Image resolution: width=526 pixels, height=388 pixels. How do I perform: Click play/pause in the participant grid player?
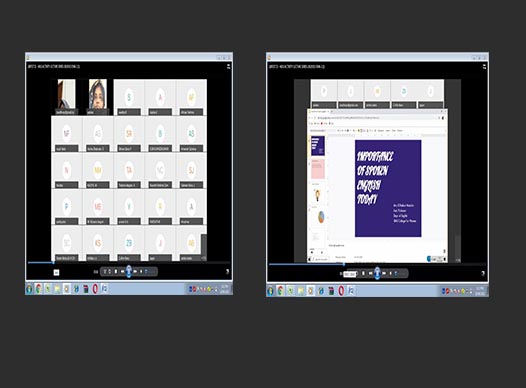128,271
